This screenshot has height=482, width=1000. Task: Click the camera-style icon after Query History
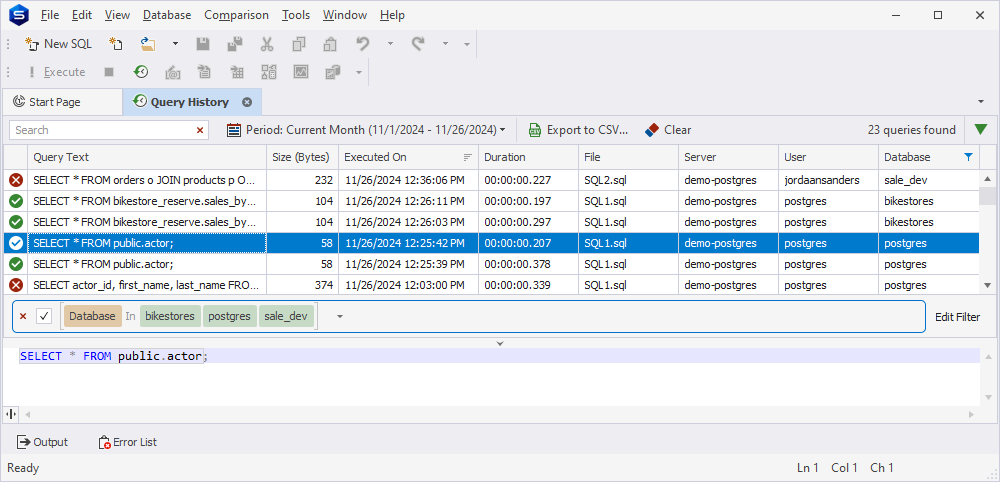[x=172, y=72]
